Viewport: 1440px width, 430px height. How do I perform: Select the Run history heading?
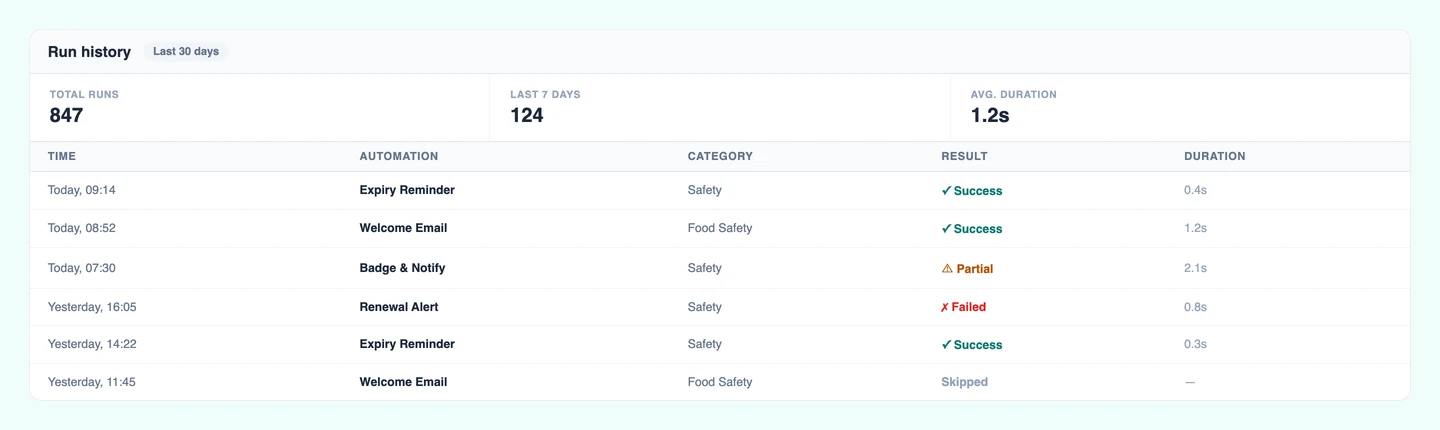click(89, 52)
